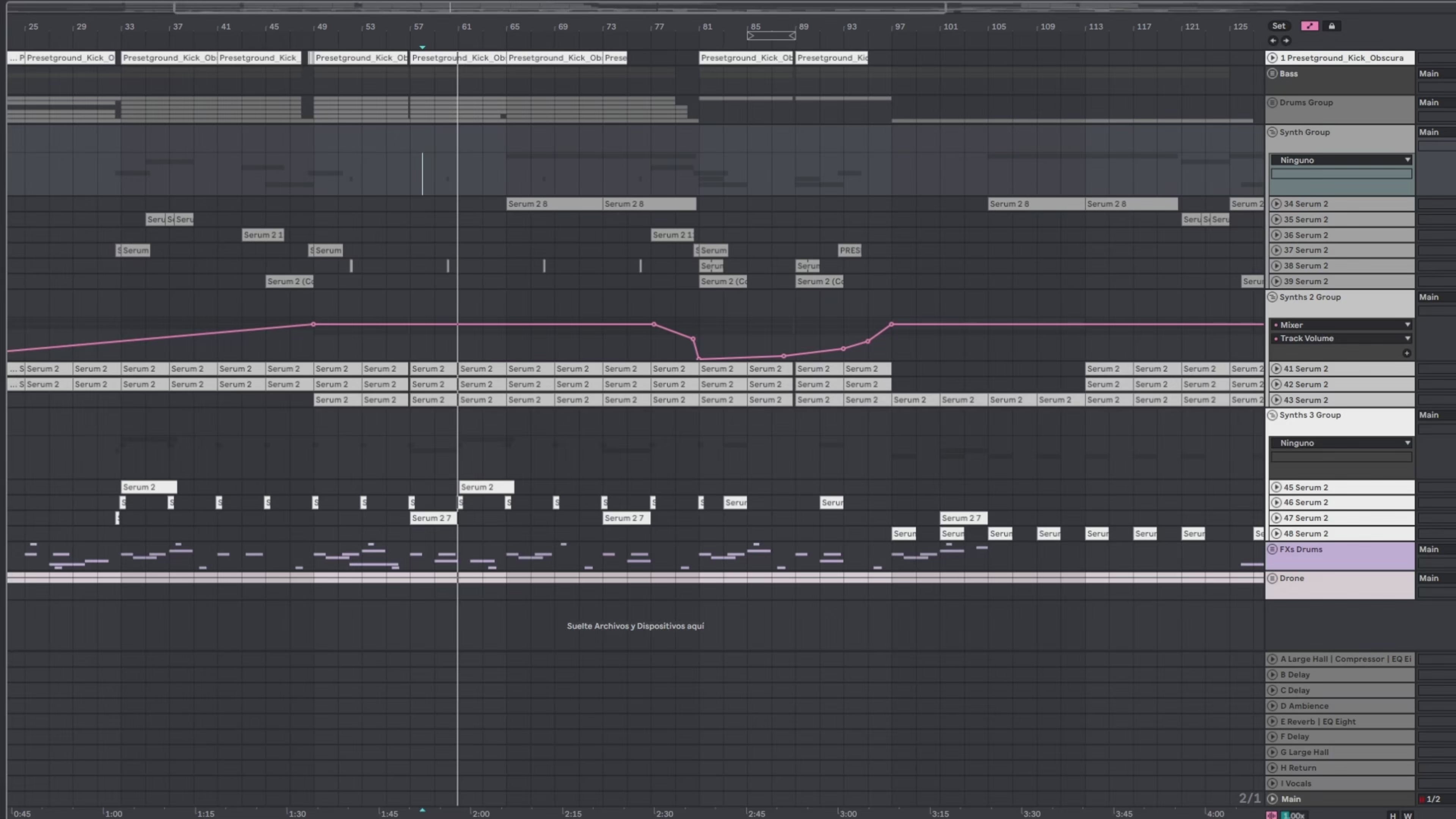
Task: Click the lock envelopes icon
Action: (x=1332, y=26)
